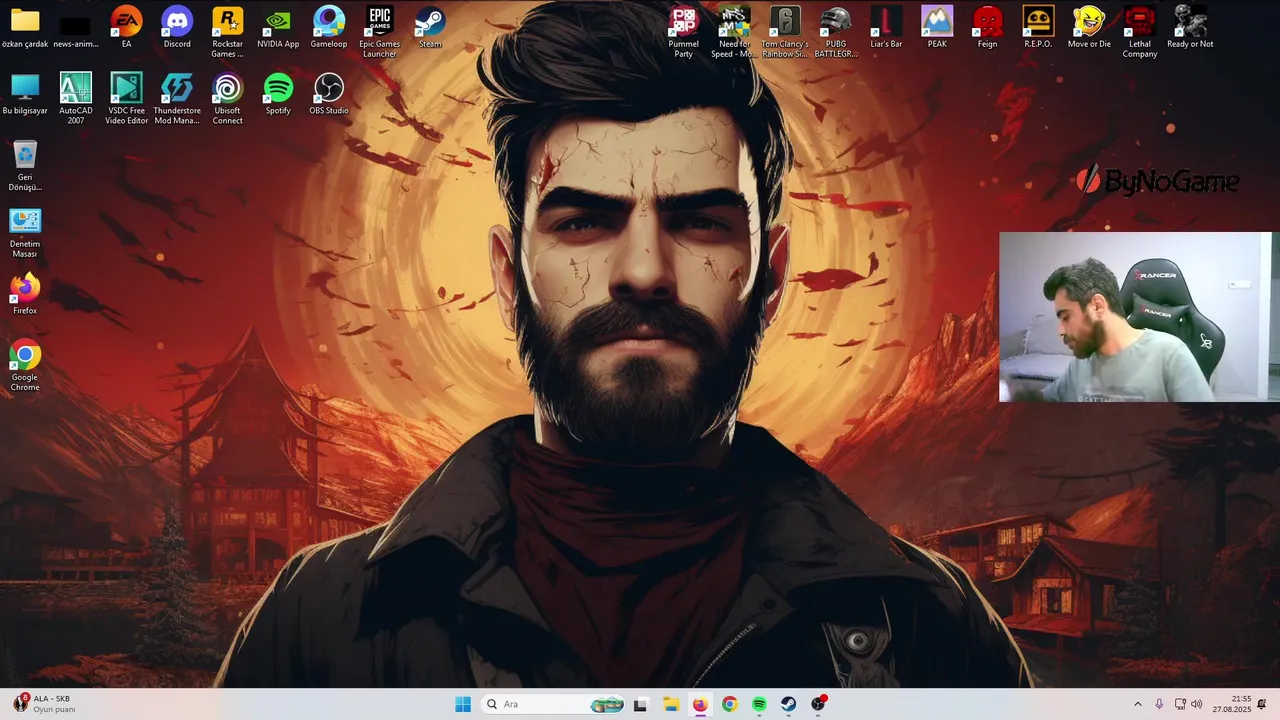The height and width of the screenshot is (720, 1280).
Task: Launch Ready or Not shortcut
Action: pyautogui.click(x=1190, y=28)
